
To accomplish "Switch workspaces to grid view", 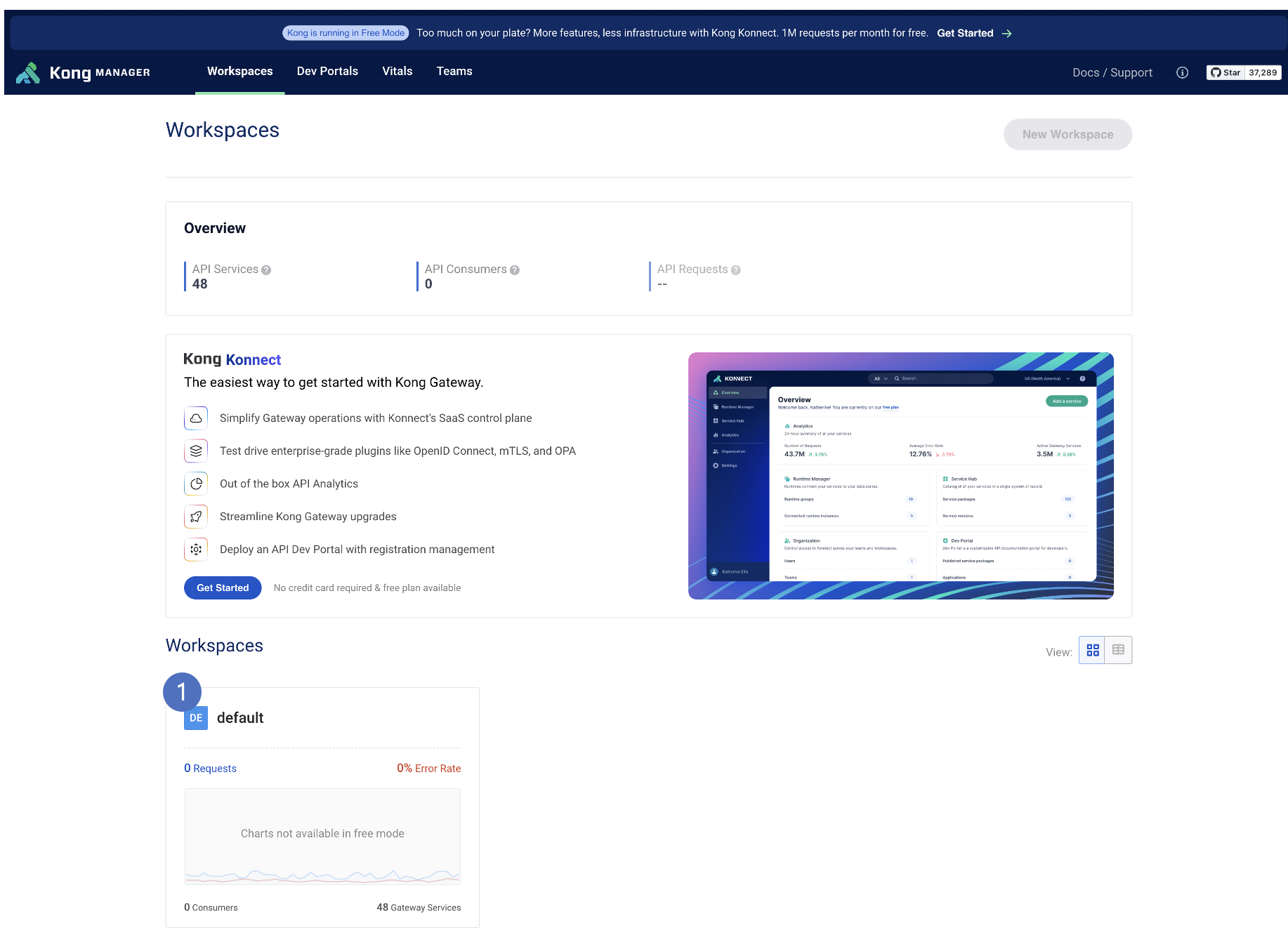I will pos(1092,651).
